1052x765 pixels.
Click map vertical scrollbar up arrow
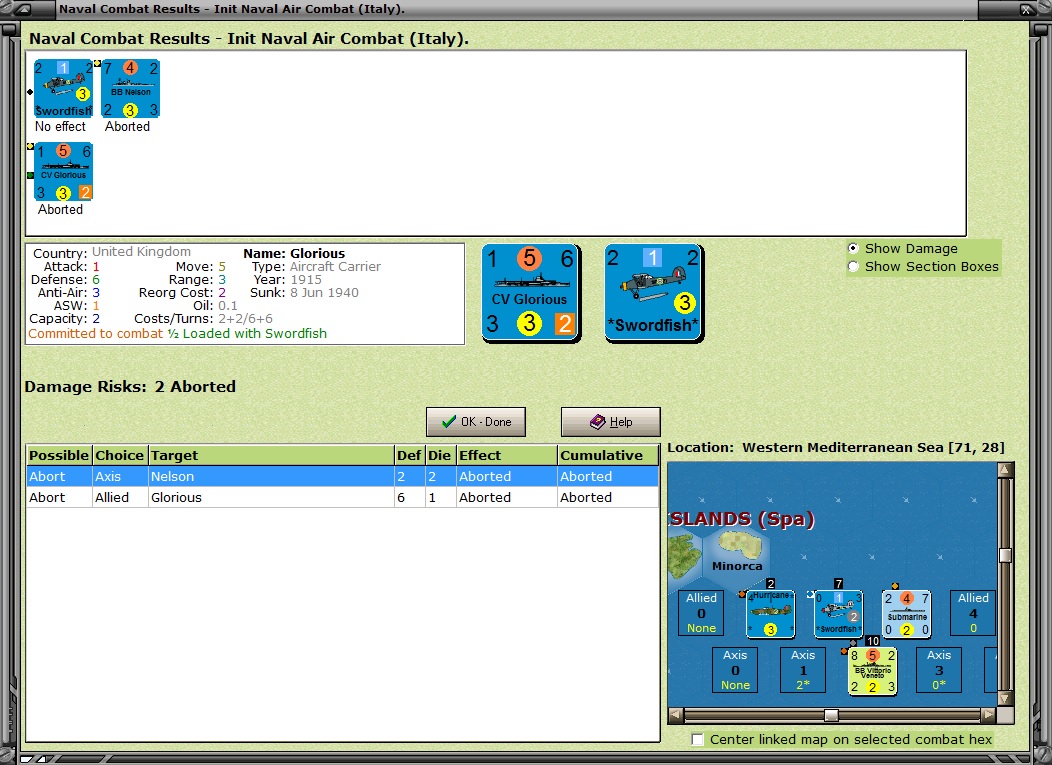(x=1004, y=470)
